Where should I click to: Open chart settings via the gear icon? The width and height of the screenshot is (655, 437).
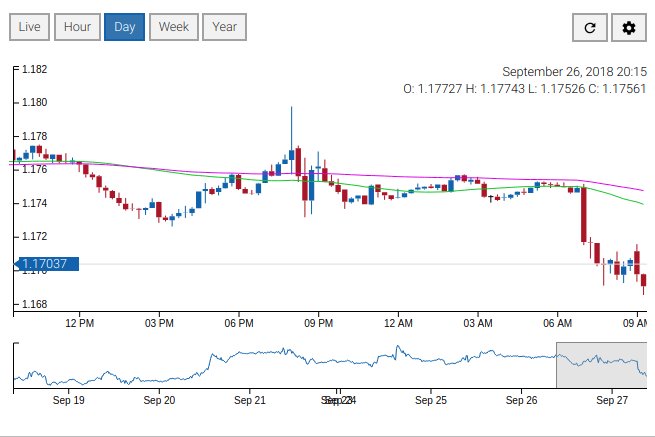629,28
